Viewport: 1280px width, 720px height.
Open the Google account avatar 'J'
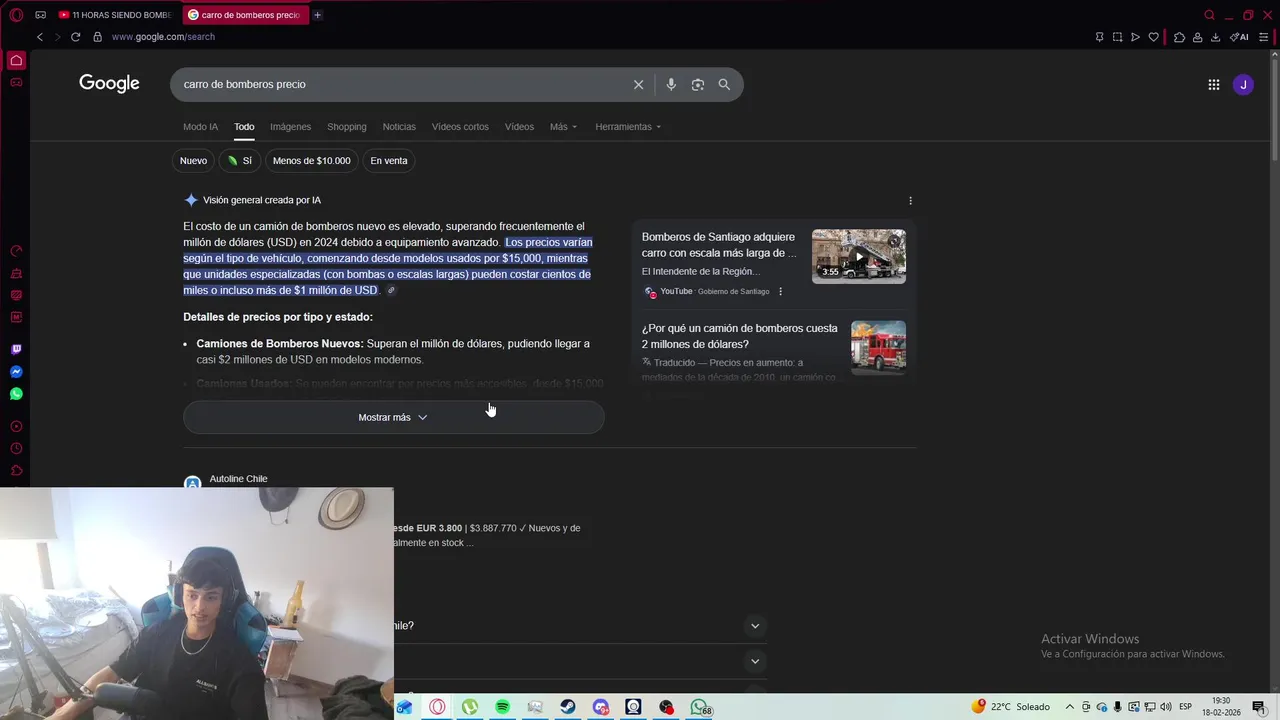[1243, 85]
